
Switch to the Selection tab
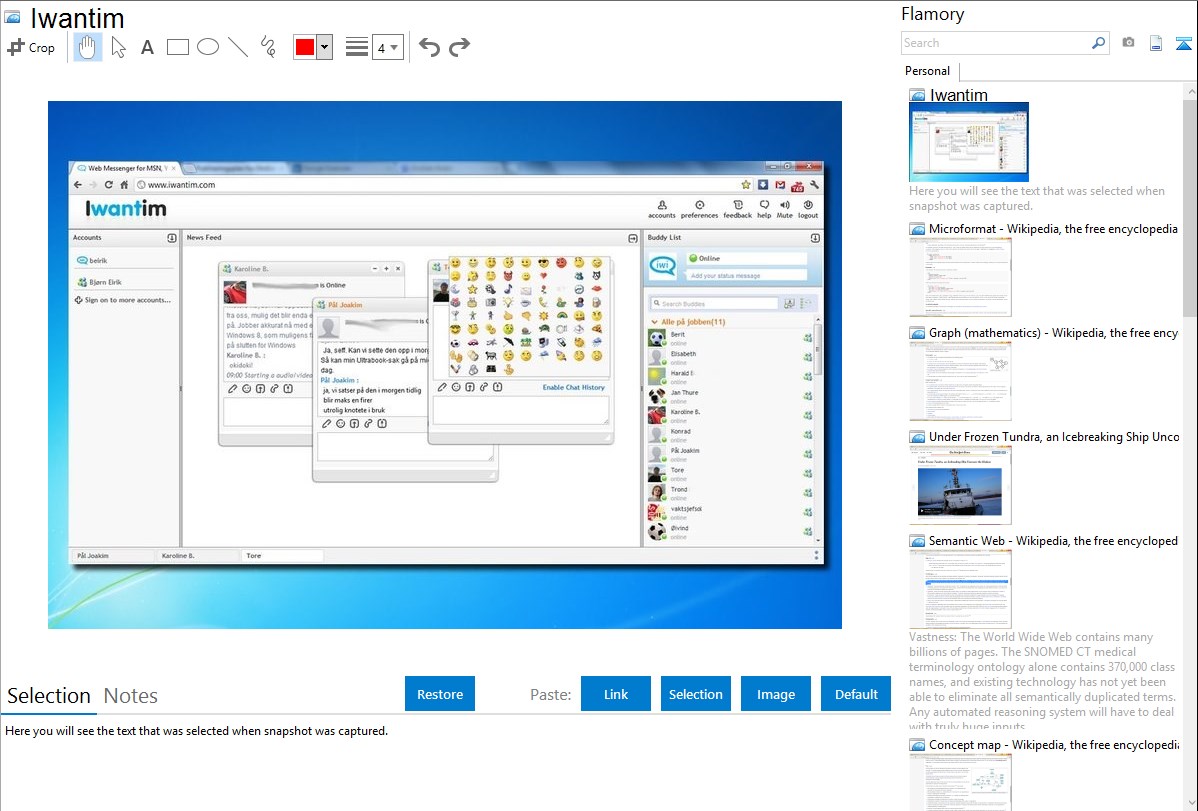coord(49,696)
